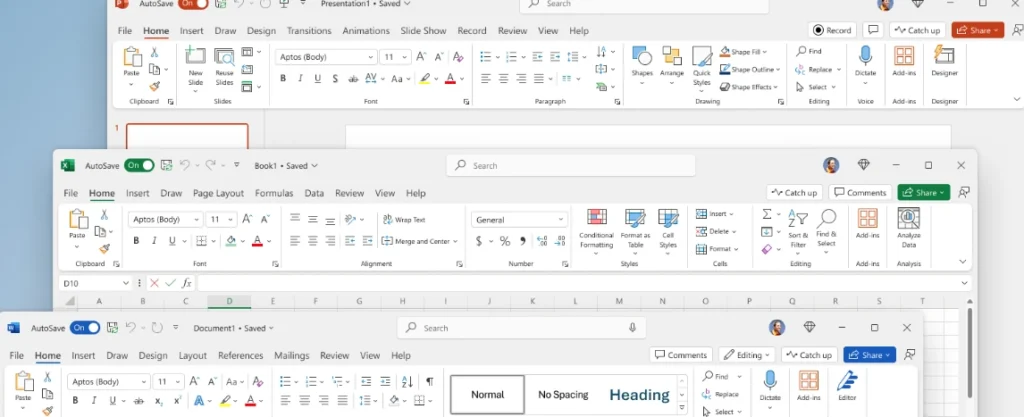Screen dimensions: 1024x417
Task: Open the Formulas tab in Excel
Action: coord(274,193)
